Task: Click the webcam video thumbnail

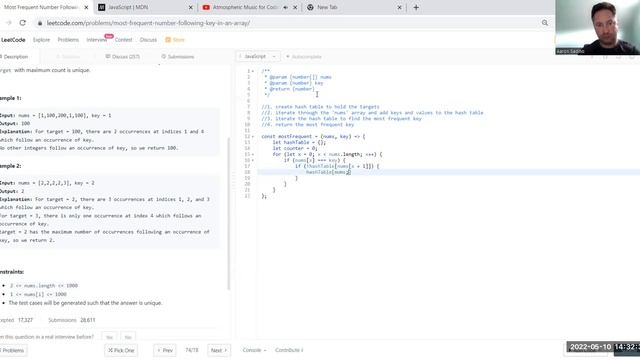Action: (598, 27)
